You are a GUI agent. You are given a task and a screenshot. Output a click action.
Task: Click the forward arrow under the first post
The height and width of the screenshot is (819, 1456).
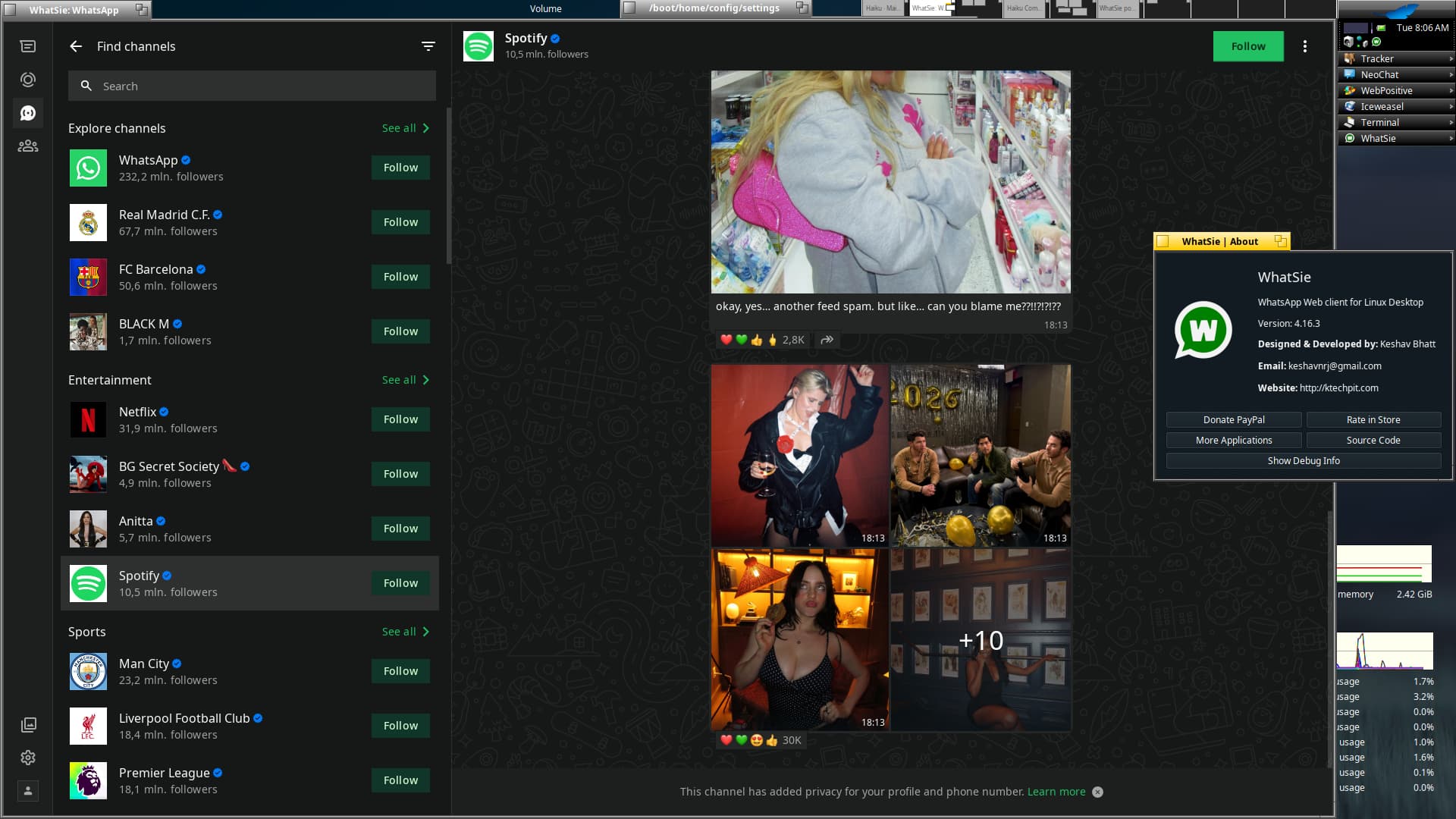pos(827,340)
